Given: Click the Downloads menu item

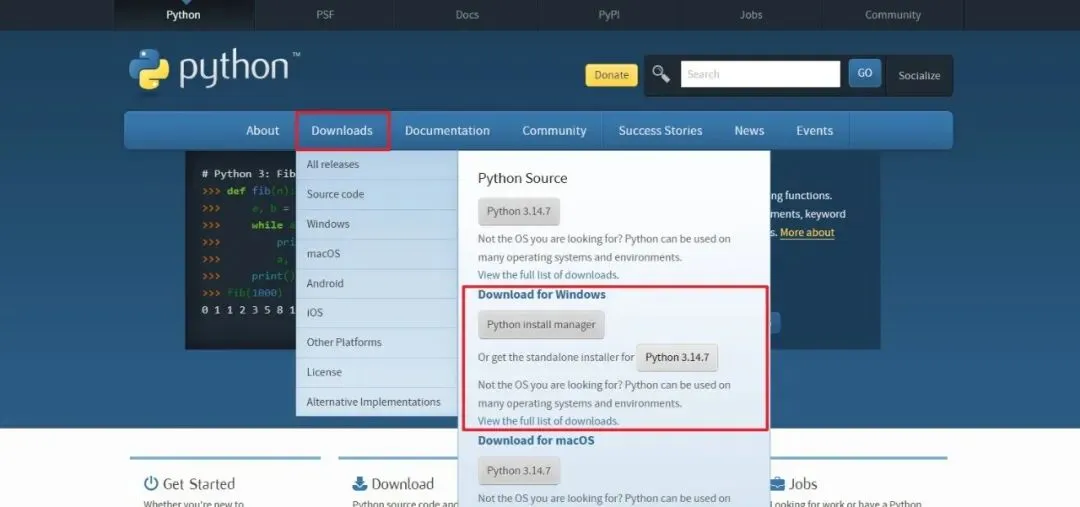Looking at the screenshot, I should point(342,130).
